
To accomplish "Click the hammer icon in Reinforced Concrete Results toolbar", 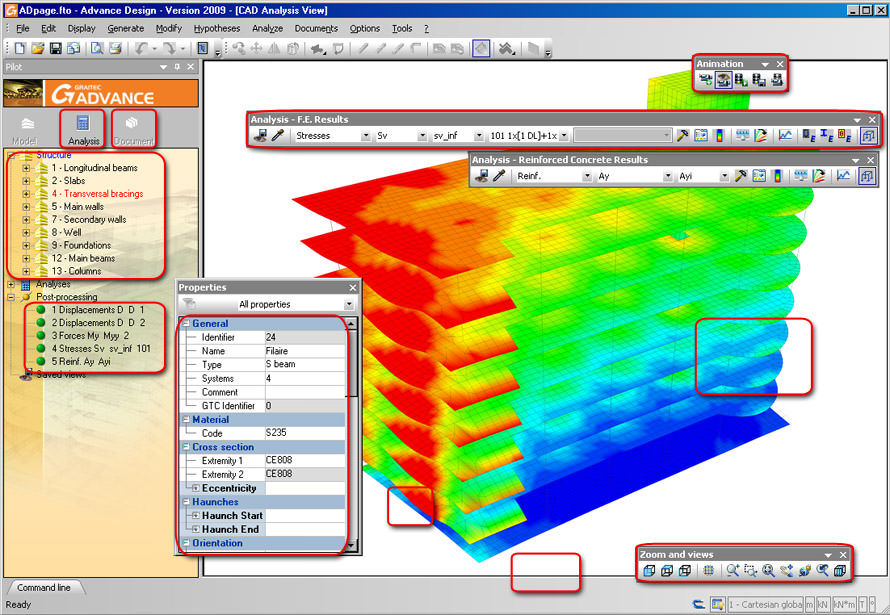I will click(x=740, y=176).
